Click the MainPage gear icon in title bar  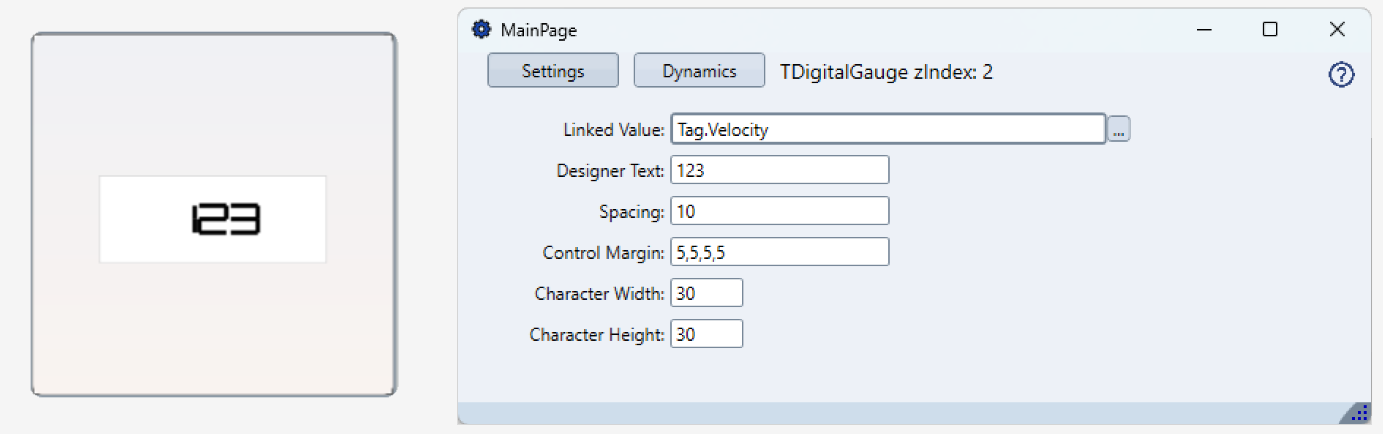point(481,30)
